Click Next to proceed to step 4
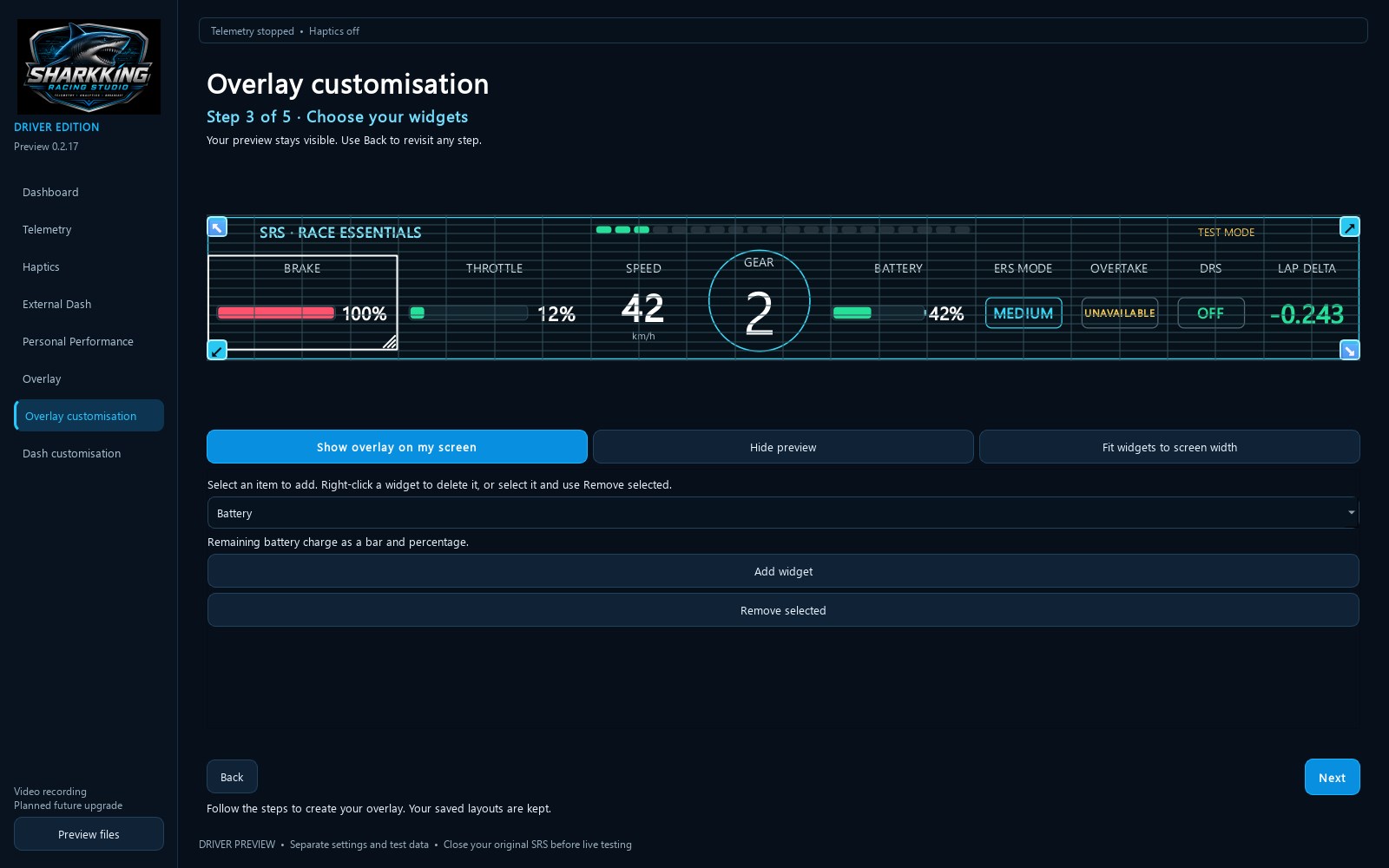The image size is (1389, 868). (1332, 777)
